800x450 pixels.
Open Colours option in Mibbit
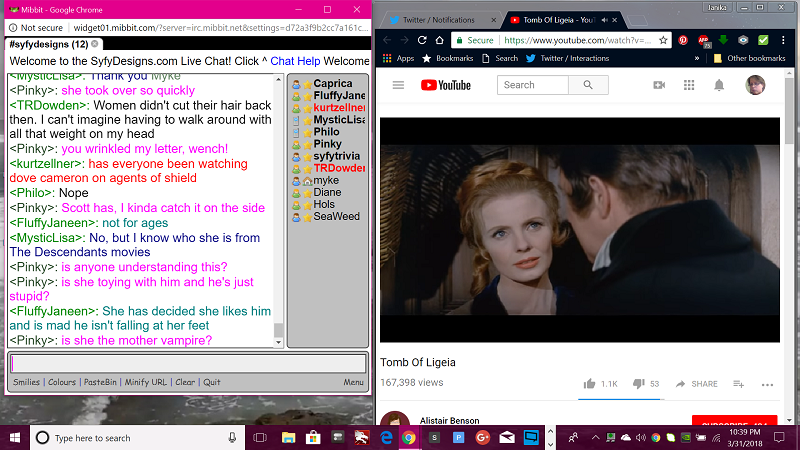click(x=62, y=382)
